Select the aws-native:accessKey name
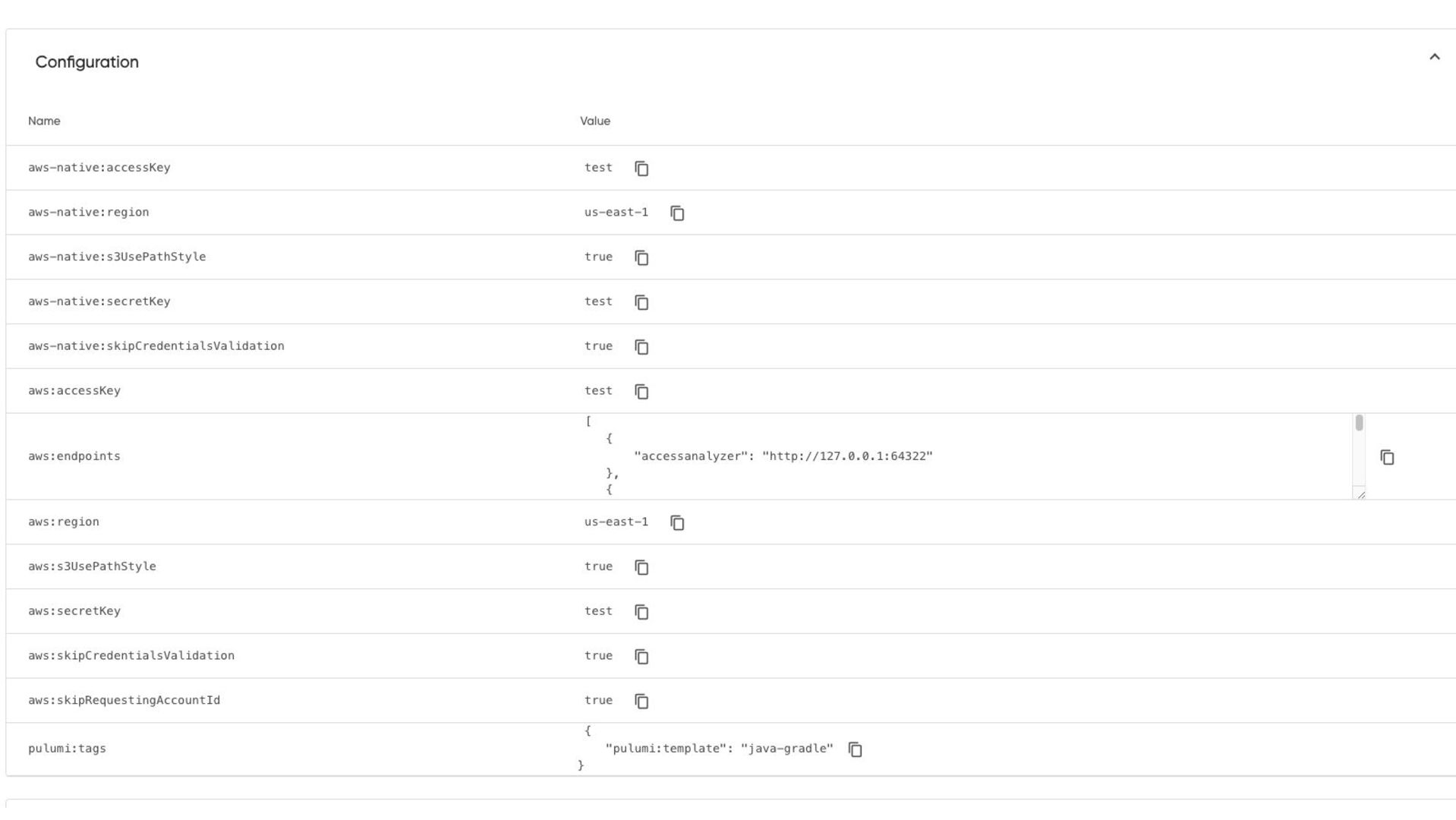This screenshot has height=820, width=1456. click(99, 168)
